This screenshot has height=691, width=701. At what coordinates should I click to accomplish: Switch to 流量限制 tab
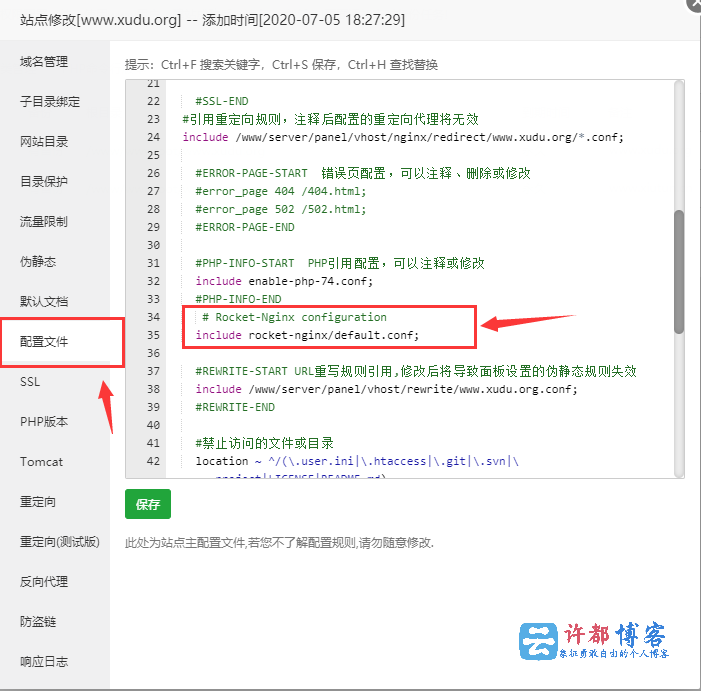[x=44, y=222]
